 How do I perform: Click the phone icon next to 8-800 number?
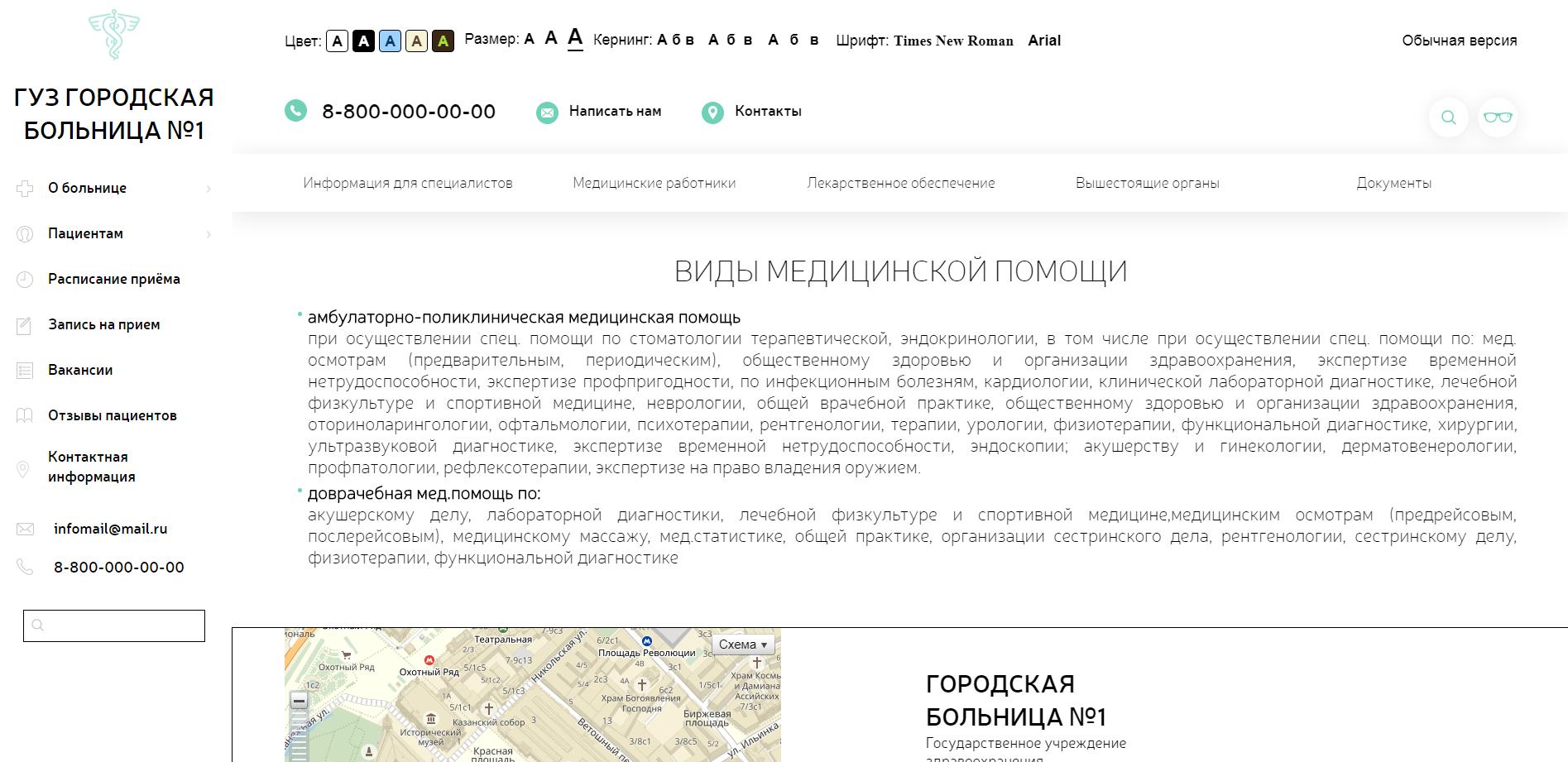click(295, 110)
